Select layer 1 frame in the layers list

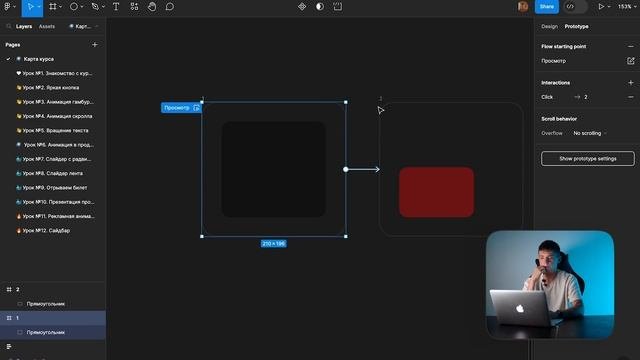click(x=53, y=318)
